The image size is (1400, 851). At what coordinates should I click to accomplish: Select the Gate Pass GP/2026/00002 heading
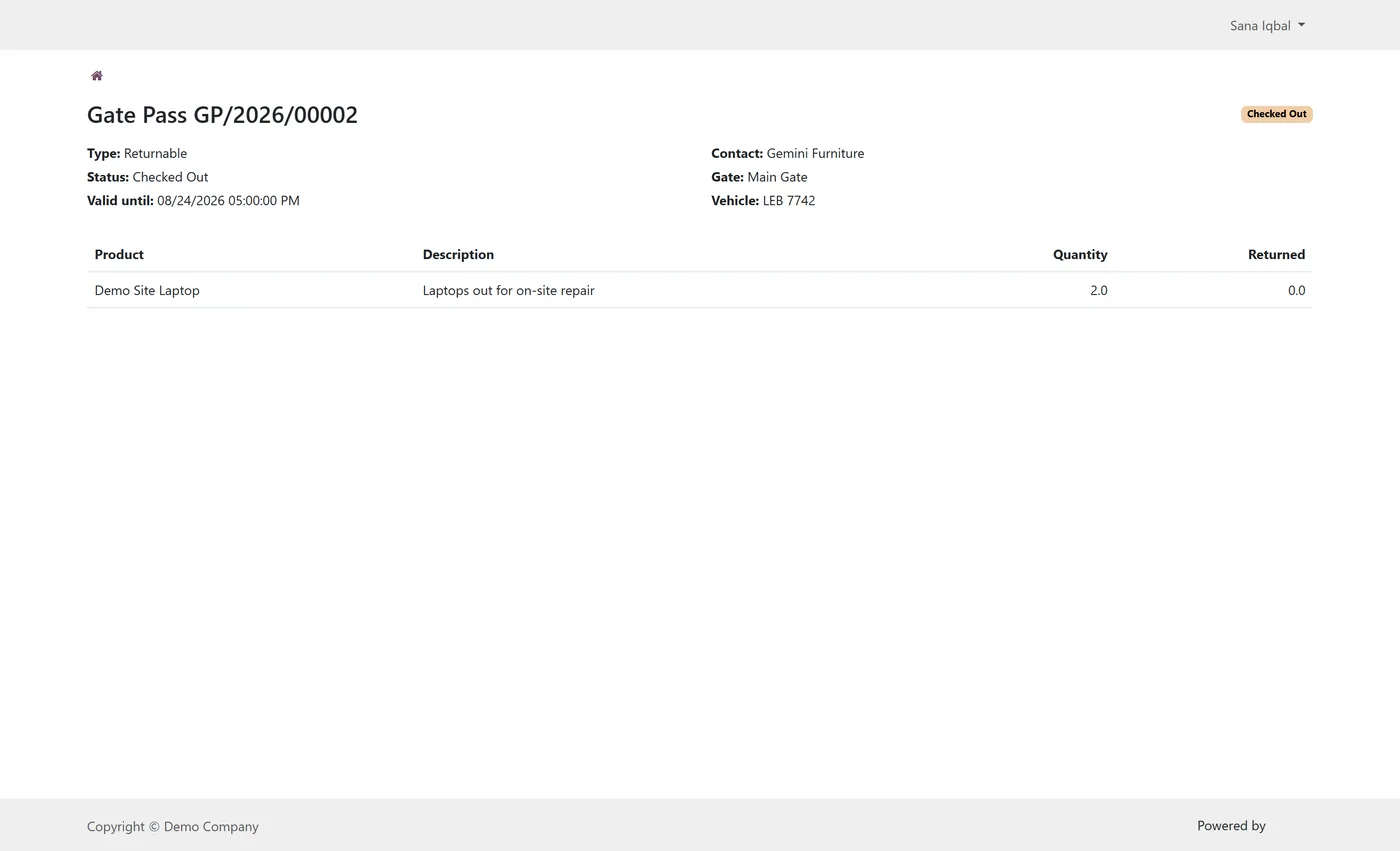[x=222, y=115]
